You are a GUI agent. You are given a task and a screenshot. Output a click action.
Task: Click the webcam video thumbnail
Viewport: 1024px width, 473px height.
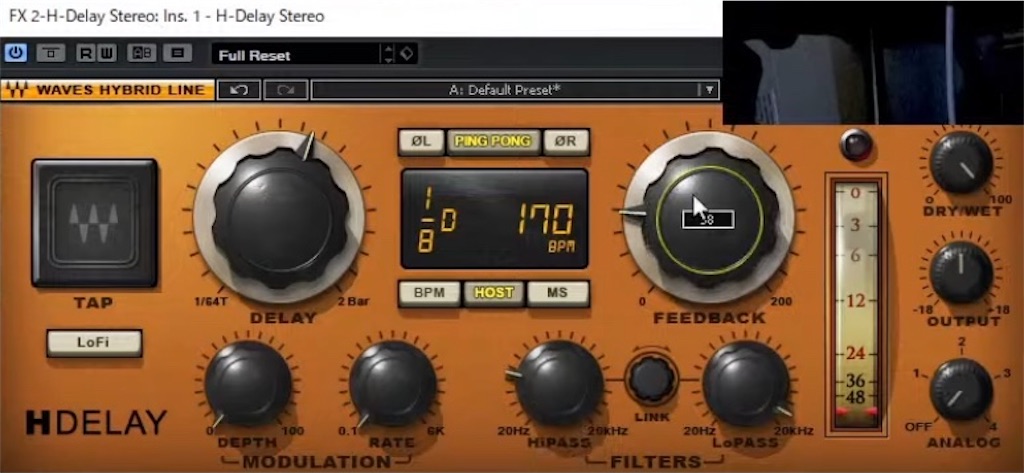(x=872, y=62)
